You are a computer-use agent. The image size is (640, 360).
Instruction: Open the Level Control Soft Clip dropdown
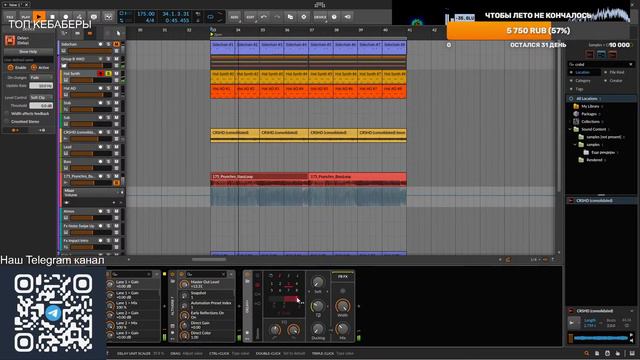pos(41,98)
